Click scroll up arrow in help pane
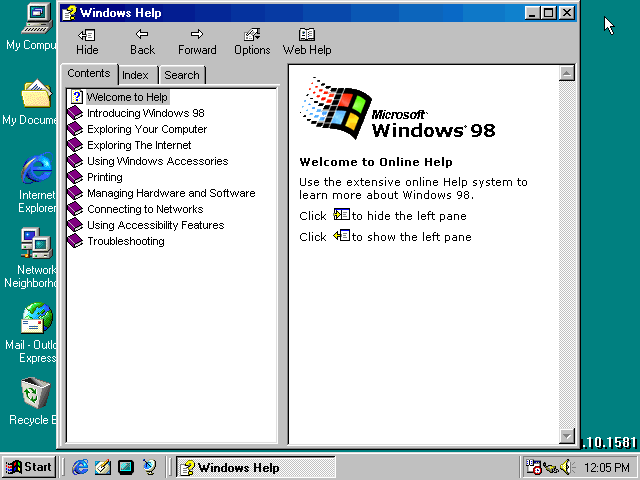The height and width of the screenshot is (480, 640). (x=567, y=73)
